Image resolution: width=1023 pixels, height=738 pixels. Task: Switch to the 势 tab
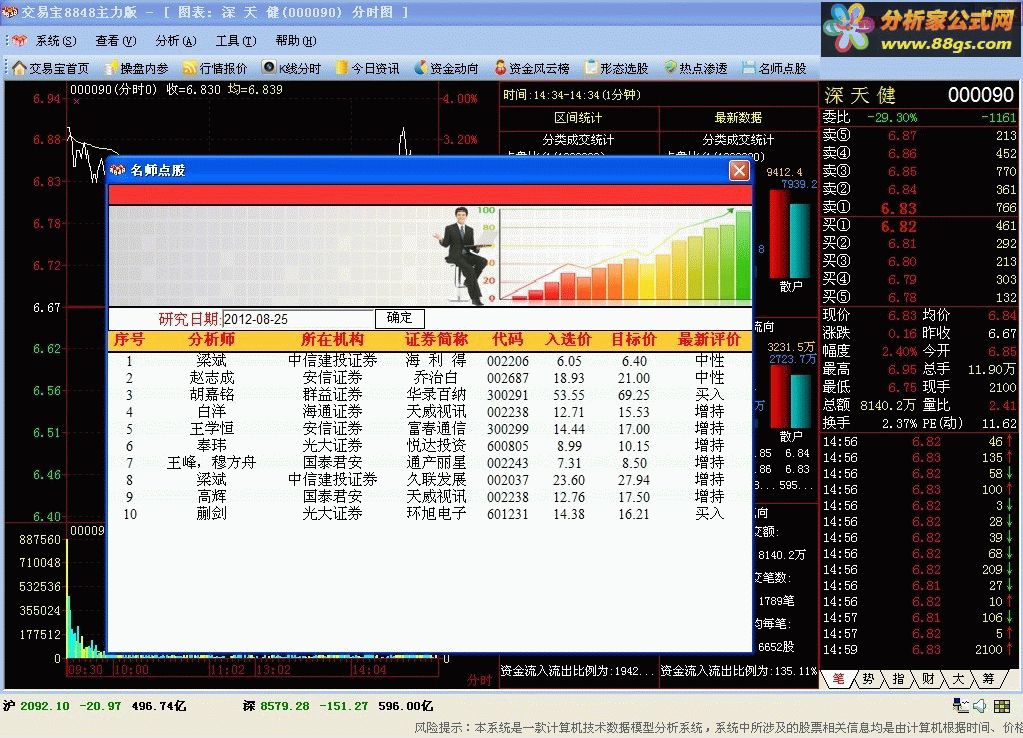(x=868, y=679)
